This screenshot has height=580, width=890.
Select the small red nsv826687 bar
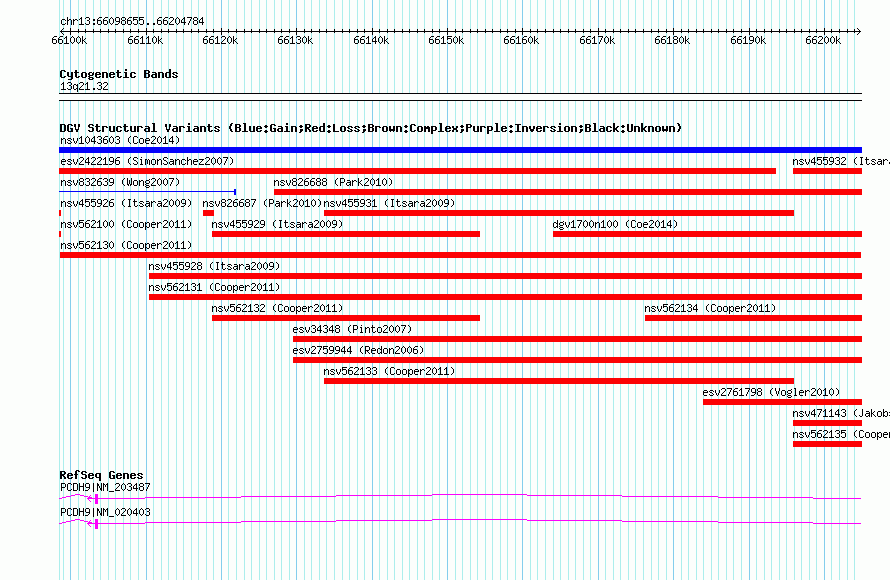pyautogui.click(x=208, y=213)
